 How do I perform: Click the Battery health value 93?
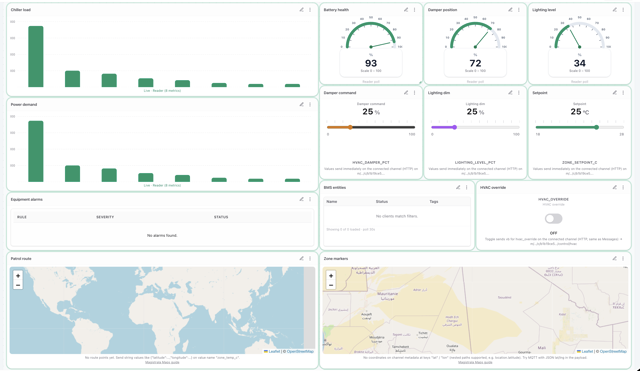click(x=371, y=63)
